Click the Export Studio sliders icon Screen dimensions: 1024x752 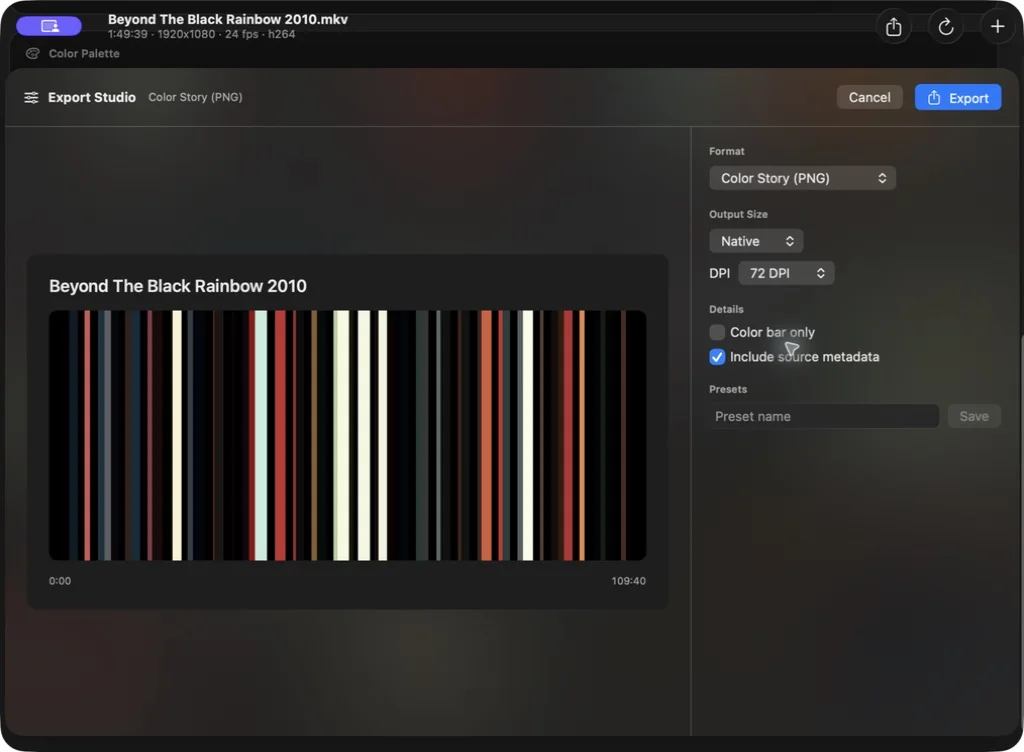tap(31, 97)
